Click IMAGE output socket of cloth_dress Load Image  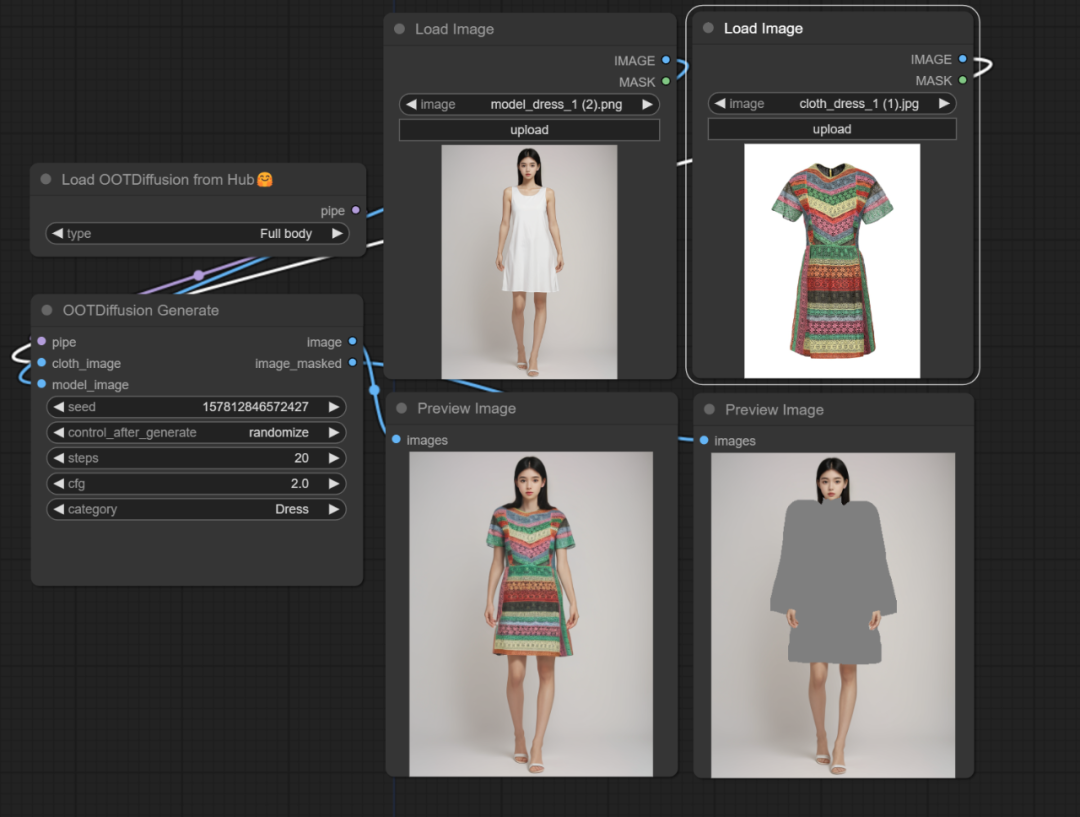[963, 59]
